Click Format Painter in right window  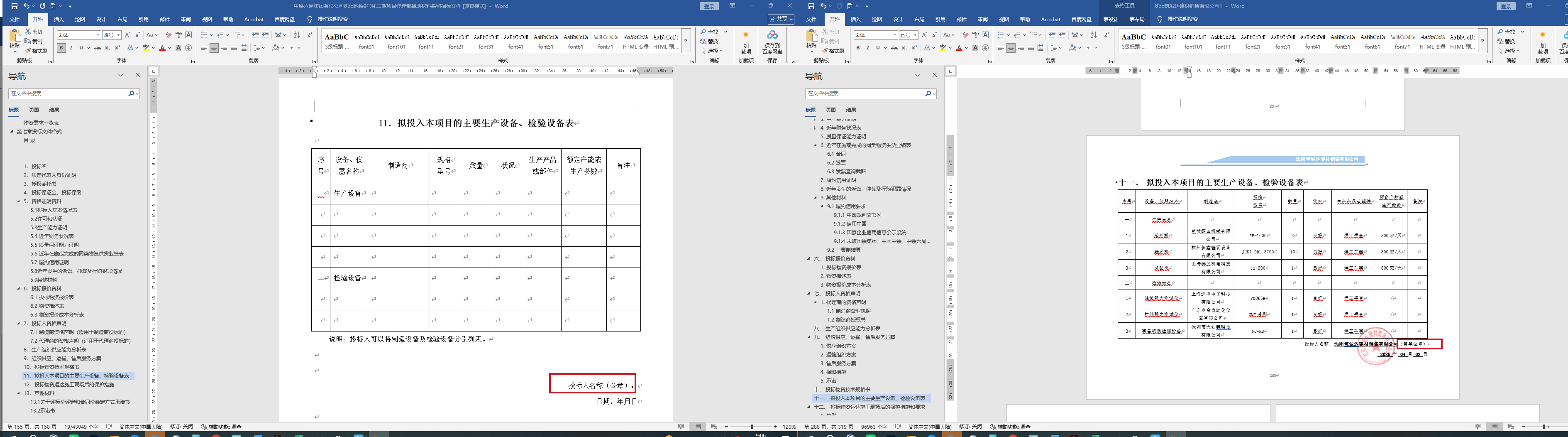point(833,51)
